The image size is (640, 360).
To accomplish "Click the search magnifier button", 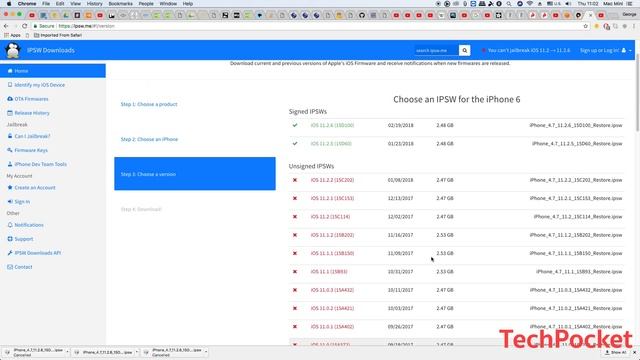I will pyautogui.click(x=464, y=50).
